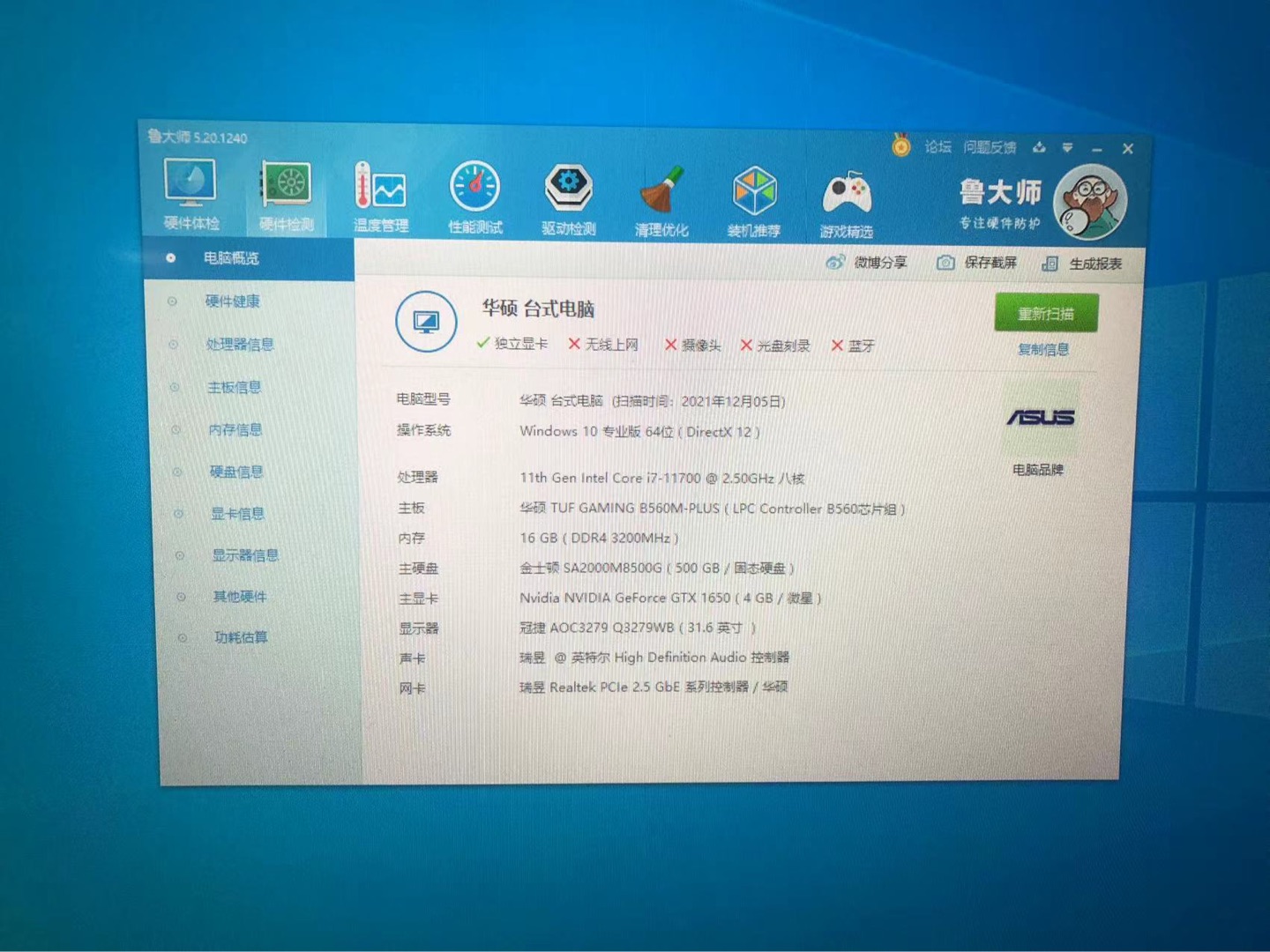Click the 鲁大师 5.20.1240 version title

click(x=198, y=138)
